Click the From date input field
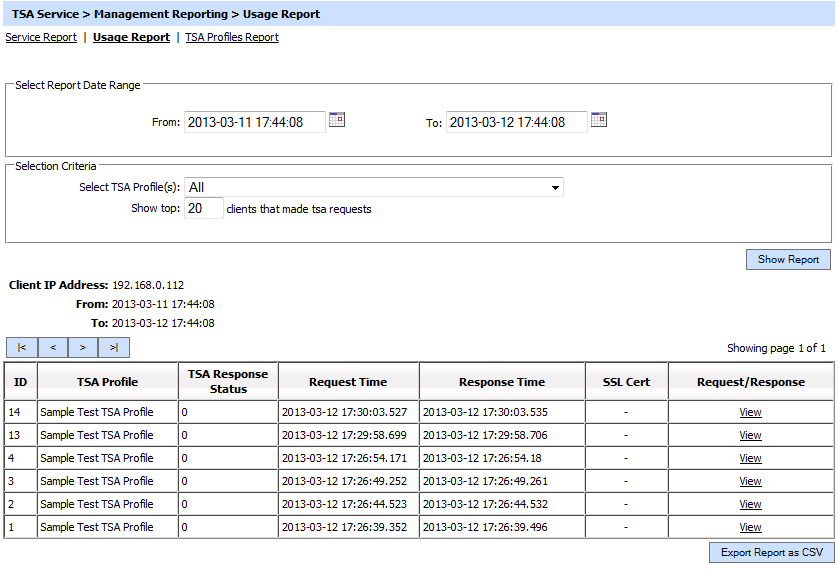This screenshot has width=838, height=571. pos(255,122)
